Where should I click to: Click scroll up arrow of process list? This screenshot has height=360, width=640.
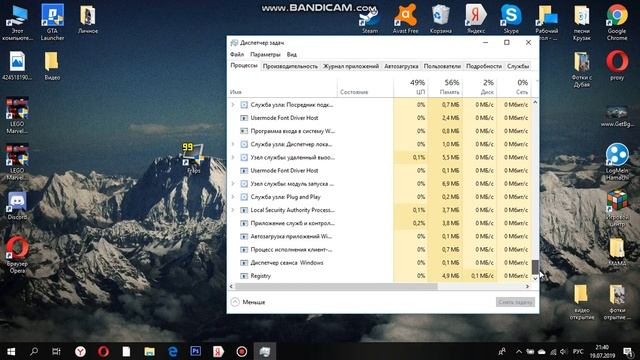535,102
